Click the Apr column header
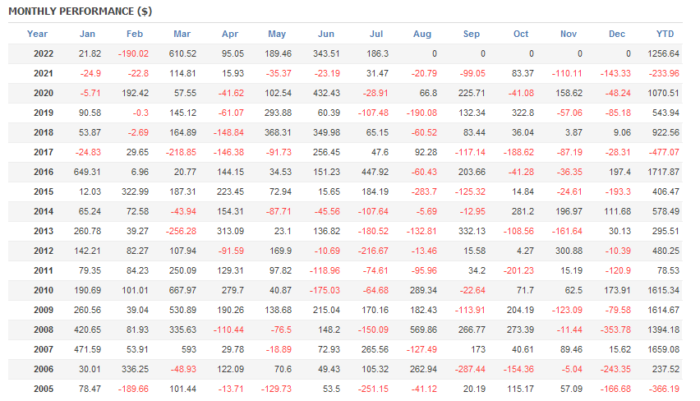Screen dimensions: 700x401 coord(230,34)
